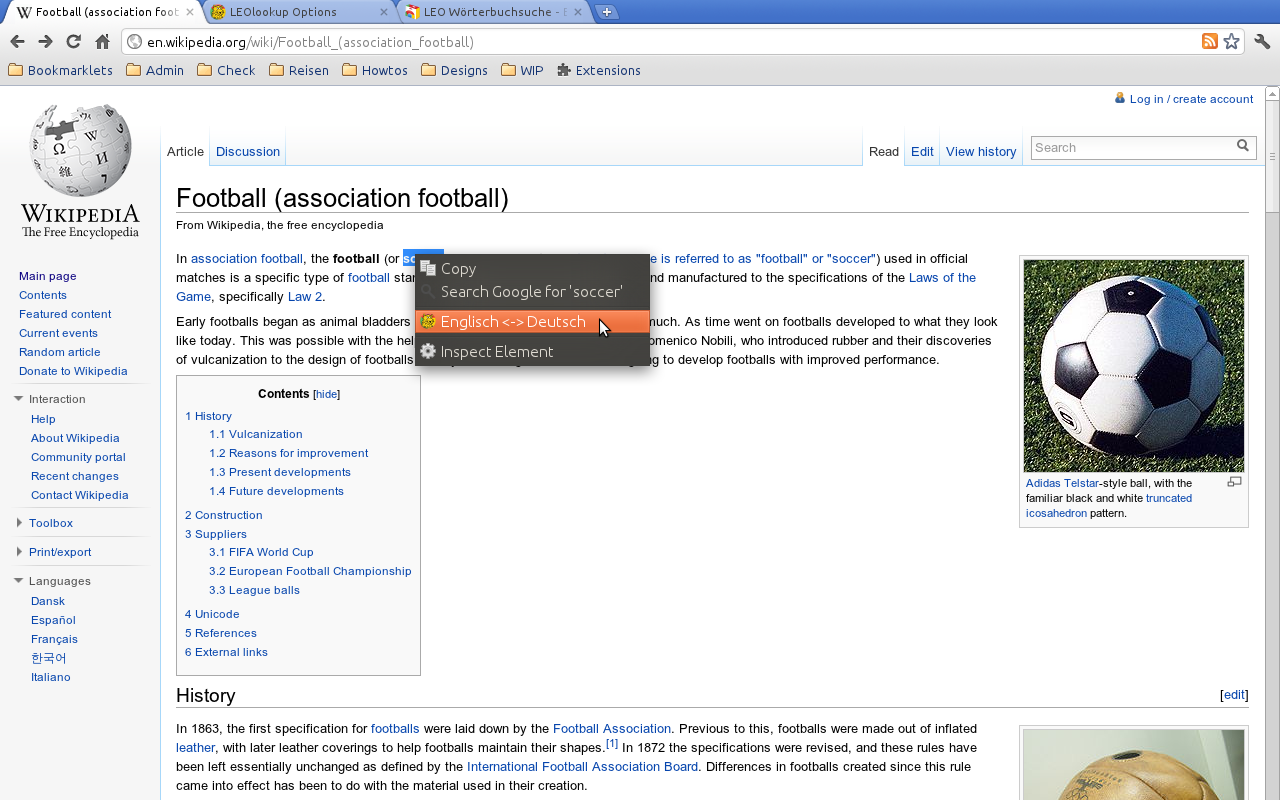
Task: Click the RSS feed icon in address bar
Action: pos(1210,42)
